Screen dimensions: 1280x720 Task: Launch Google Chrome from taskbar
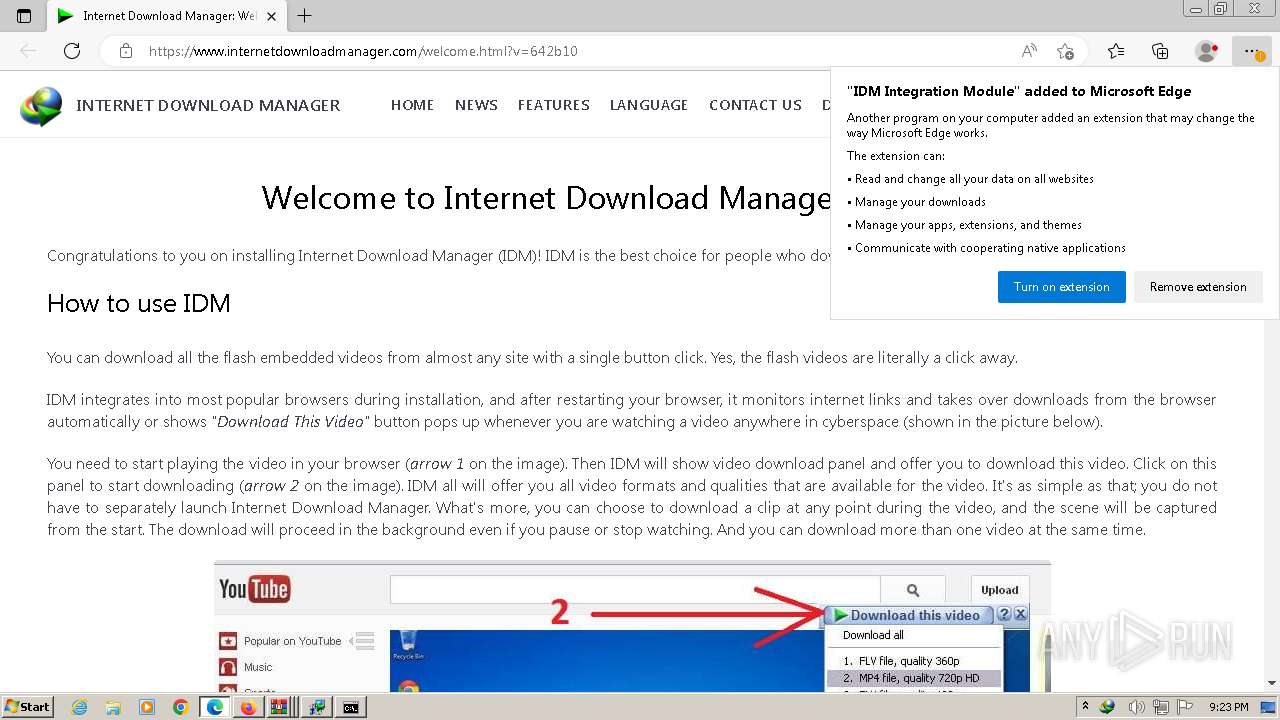(x=180, y=707)
